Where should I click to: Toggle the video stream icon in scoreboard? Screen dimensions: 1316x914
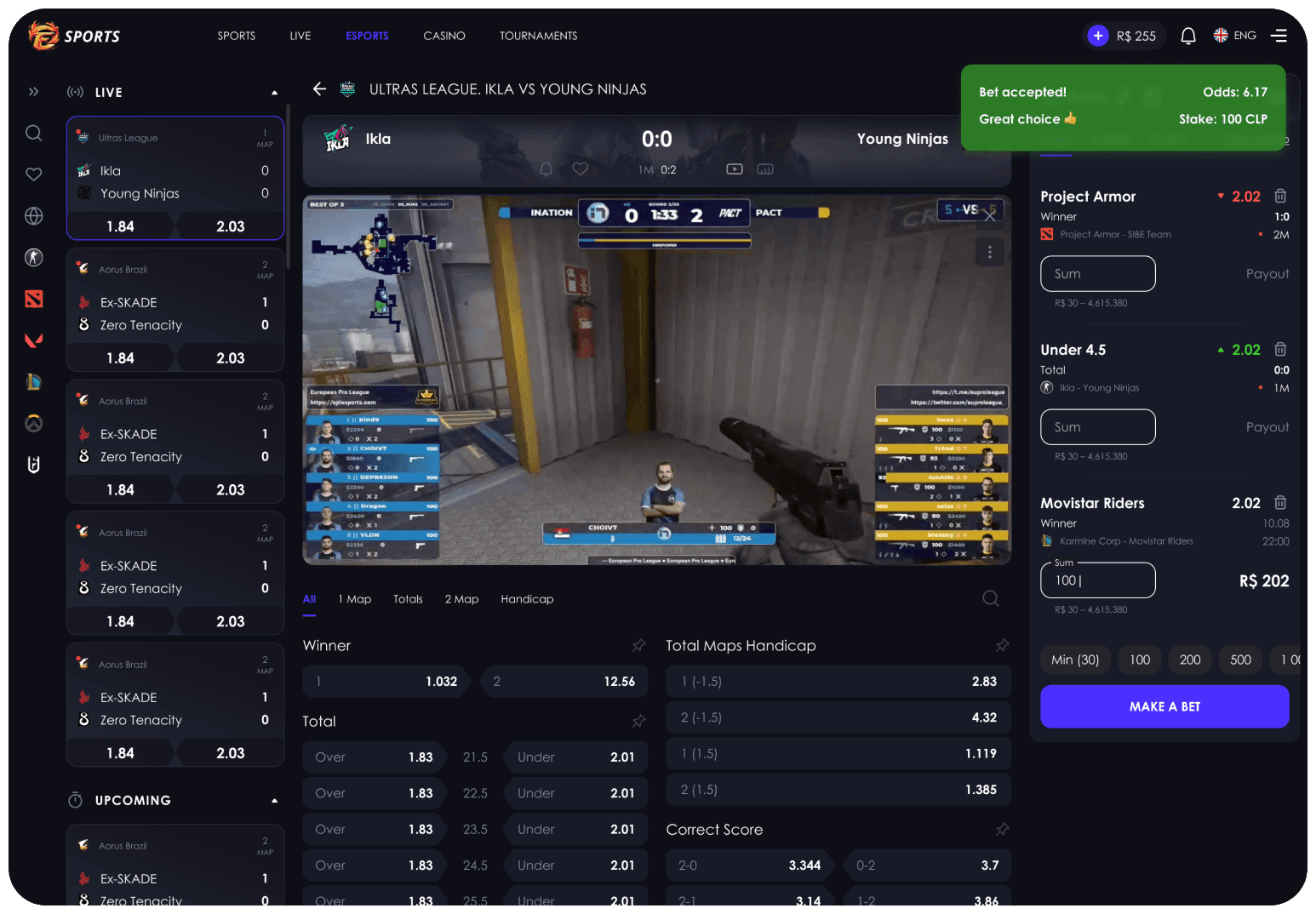735,169
